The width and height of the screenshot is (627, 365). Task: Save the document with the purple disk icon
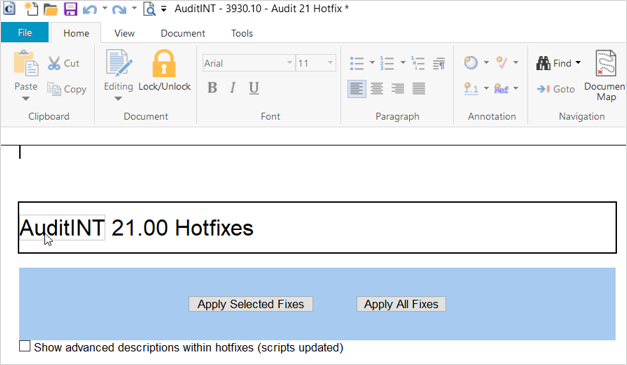[71, 8]
